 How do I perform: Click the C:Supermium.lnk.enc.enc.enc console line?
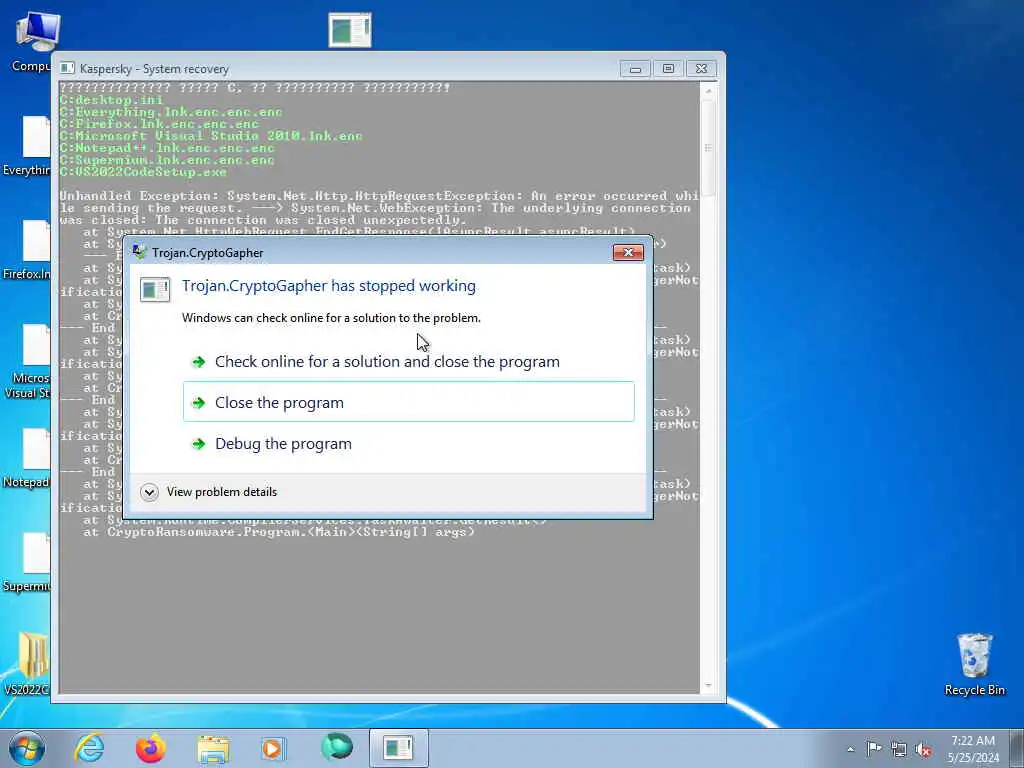point(167,160)
